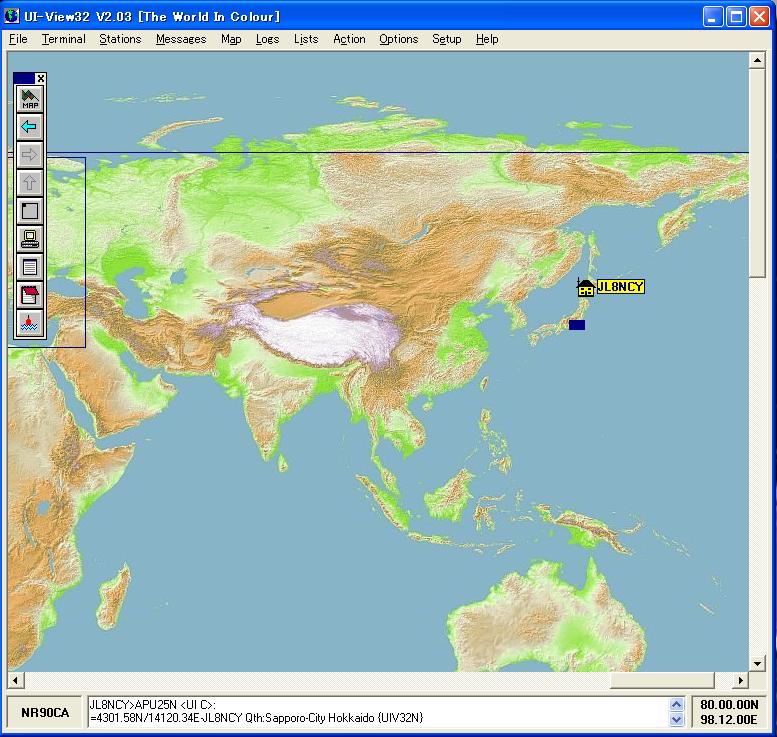Screen dimensions: 777x737
Task: Click the blue rectangle marker near Japan
Action: [x=576, y=325]
